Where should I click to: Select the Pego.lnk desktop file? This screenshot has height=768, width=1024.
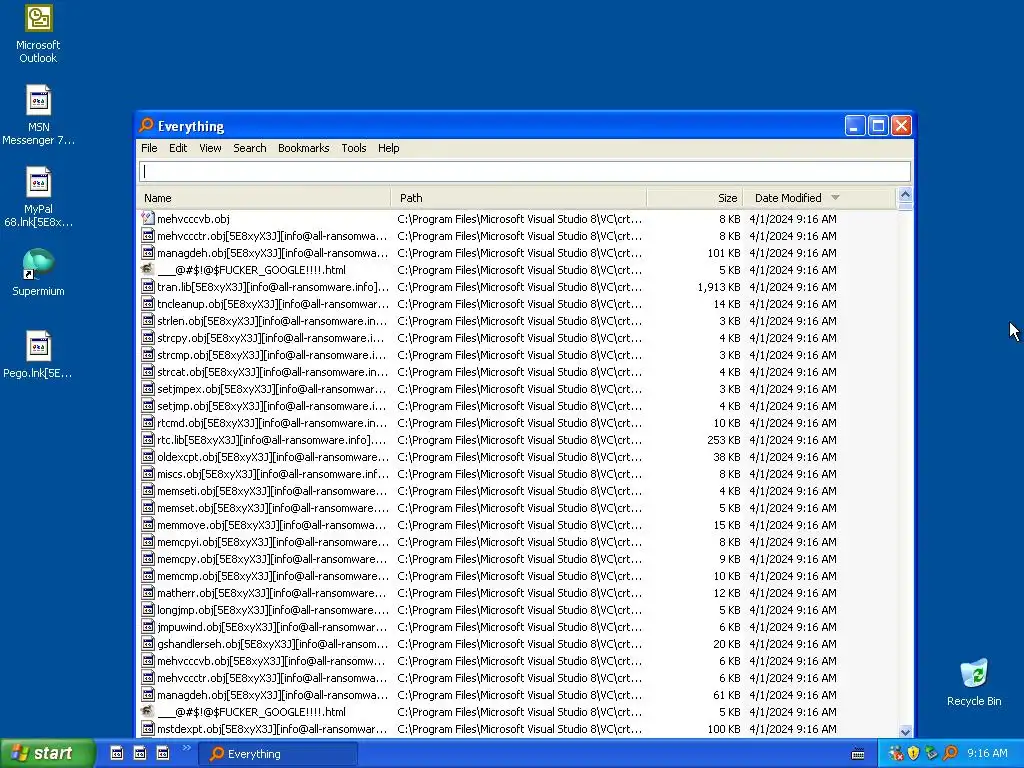pos(38,355)
